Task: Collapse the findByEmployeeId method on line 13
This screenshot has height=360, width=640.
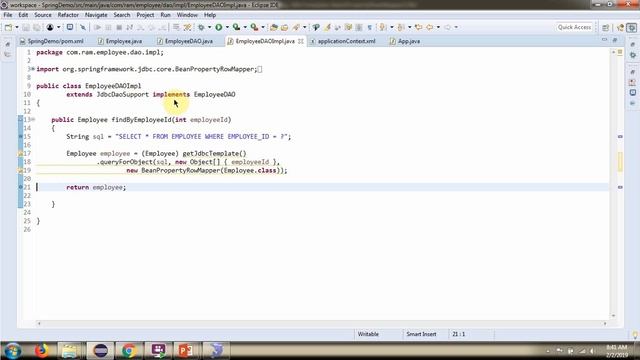Action: pyautogui.click(x=33, y=120)
